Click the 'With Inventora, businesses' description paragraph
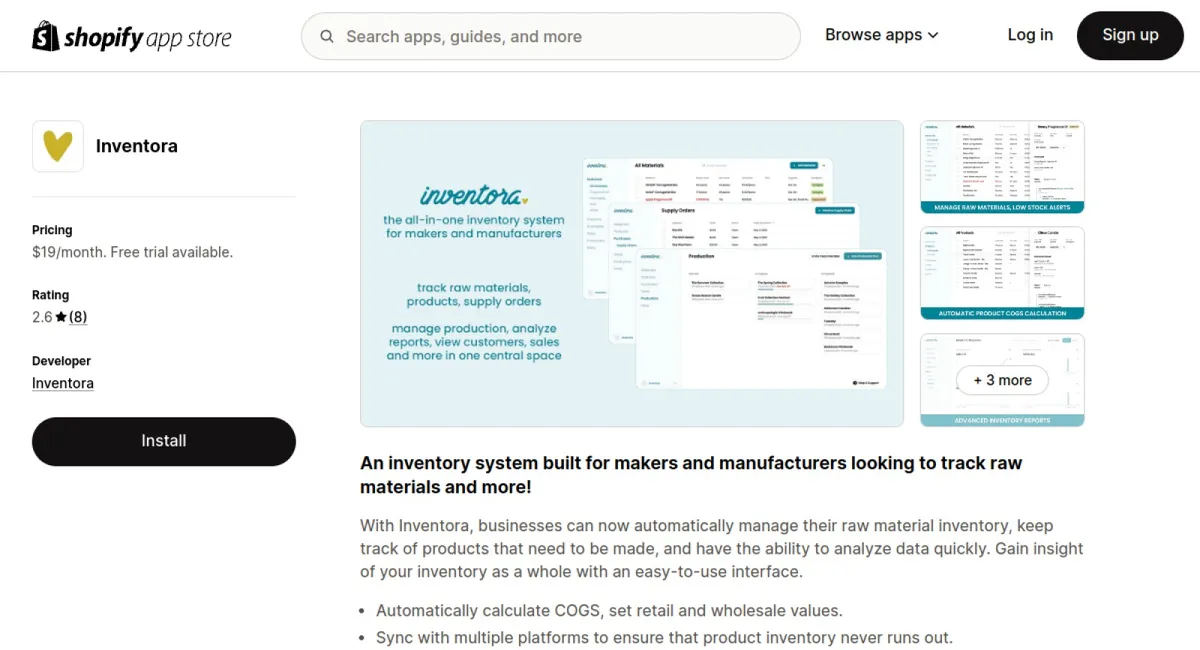The image size is (1200, 650). click(722, 549)
